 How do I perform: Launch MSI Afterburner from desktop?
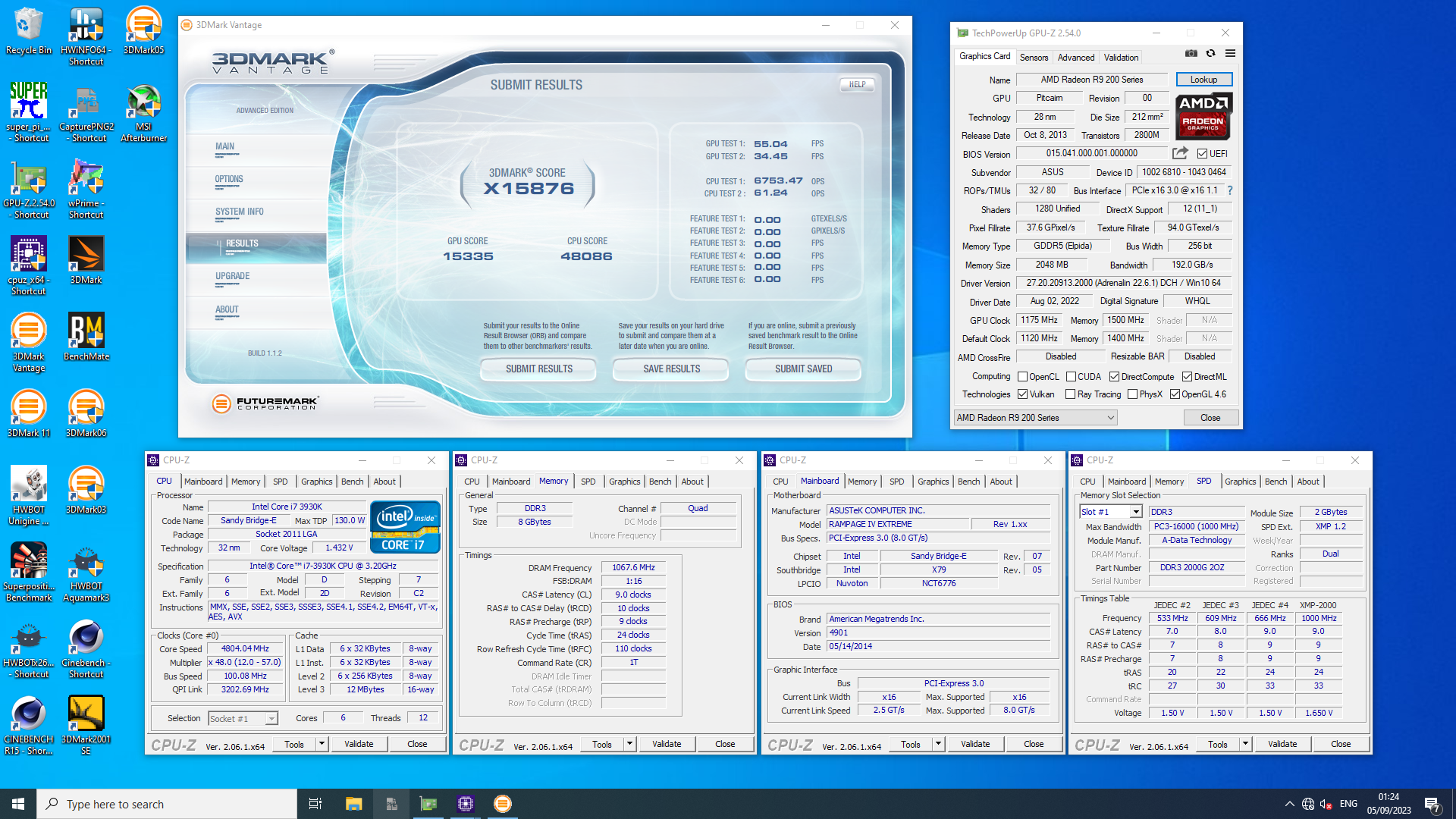143,112
